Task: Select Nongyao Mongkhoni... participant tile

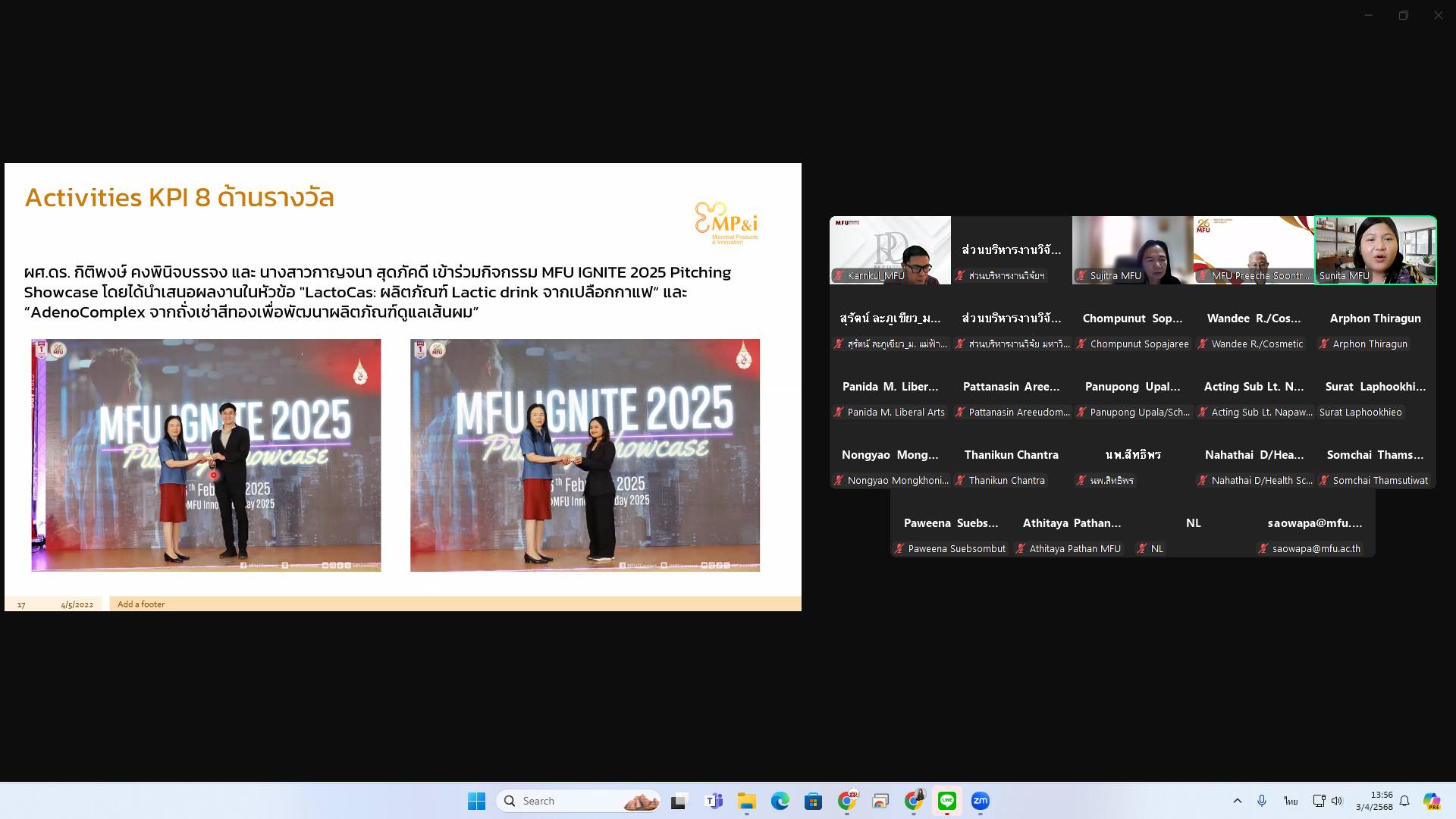Action: [890, 455]
